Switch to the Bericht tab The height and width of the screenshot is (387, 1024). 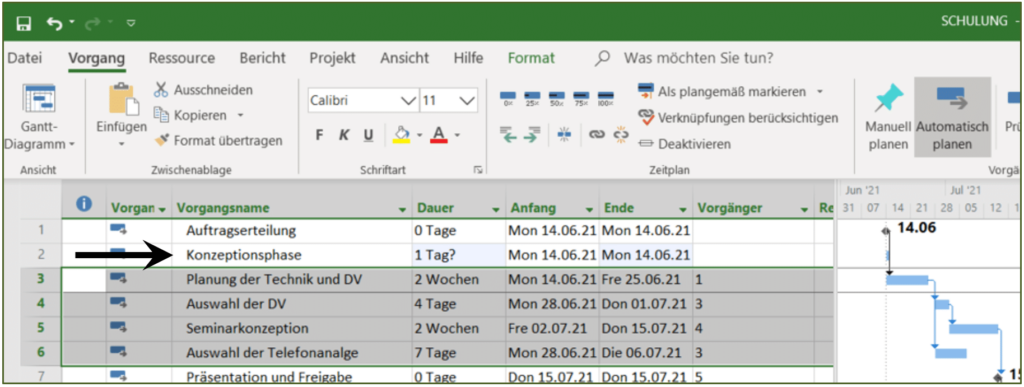[263, 58]
